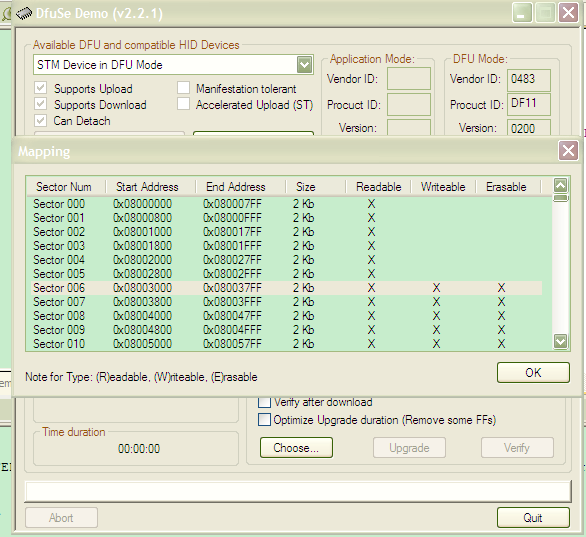Screen dimensions: 586x537
Task: Select the Sector 004 row
Action: [x=287, y=260]
